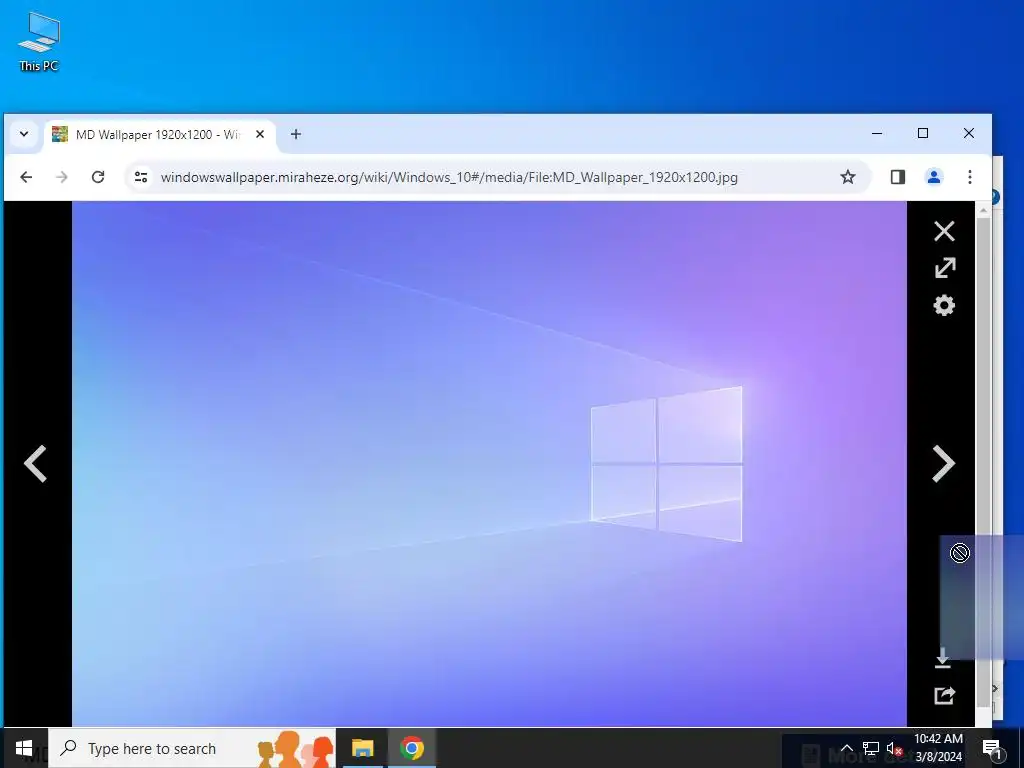This screenshot has height=768, width=1024.
Task: Open the tab search dropdown
Action: point(24,134)
